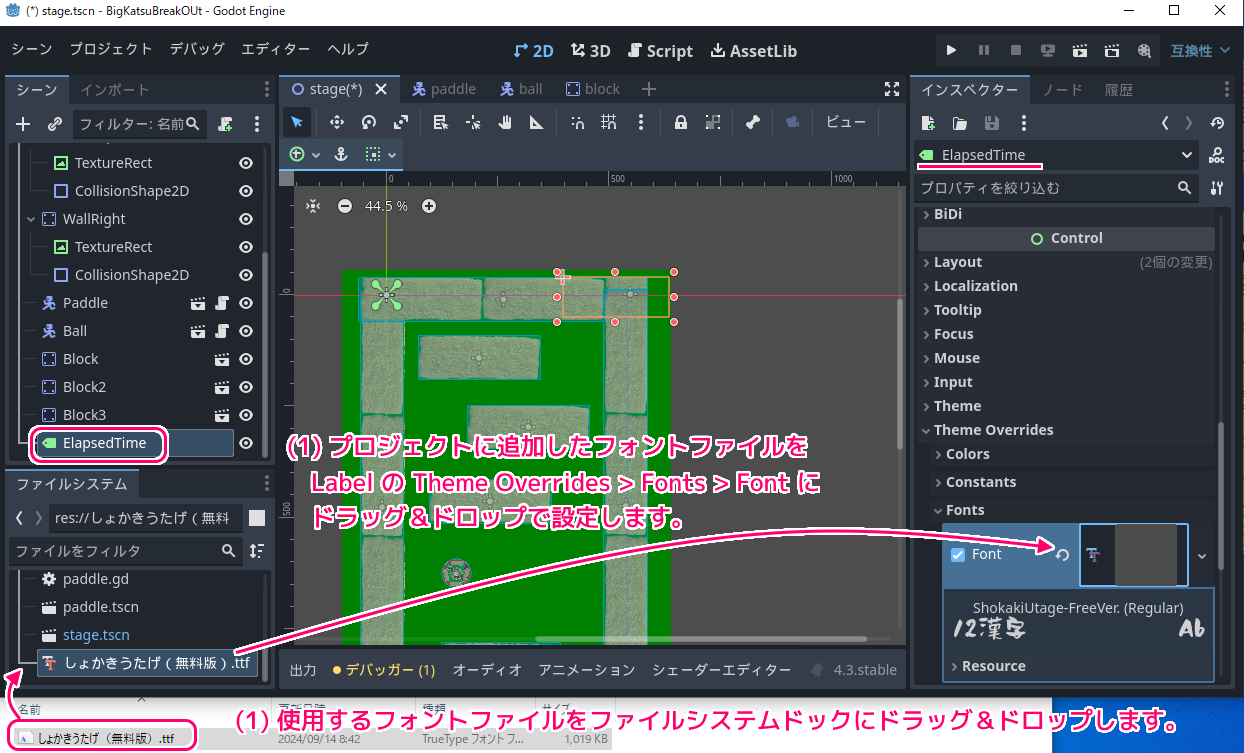Open inspector history icon
The width and height of the screenshot is (1244, 753).
pos(1217,123)
